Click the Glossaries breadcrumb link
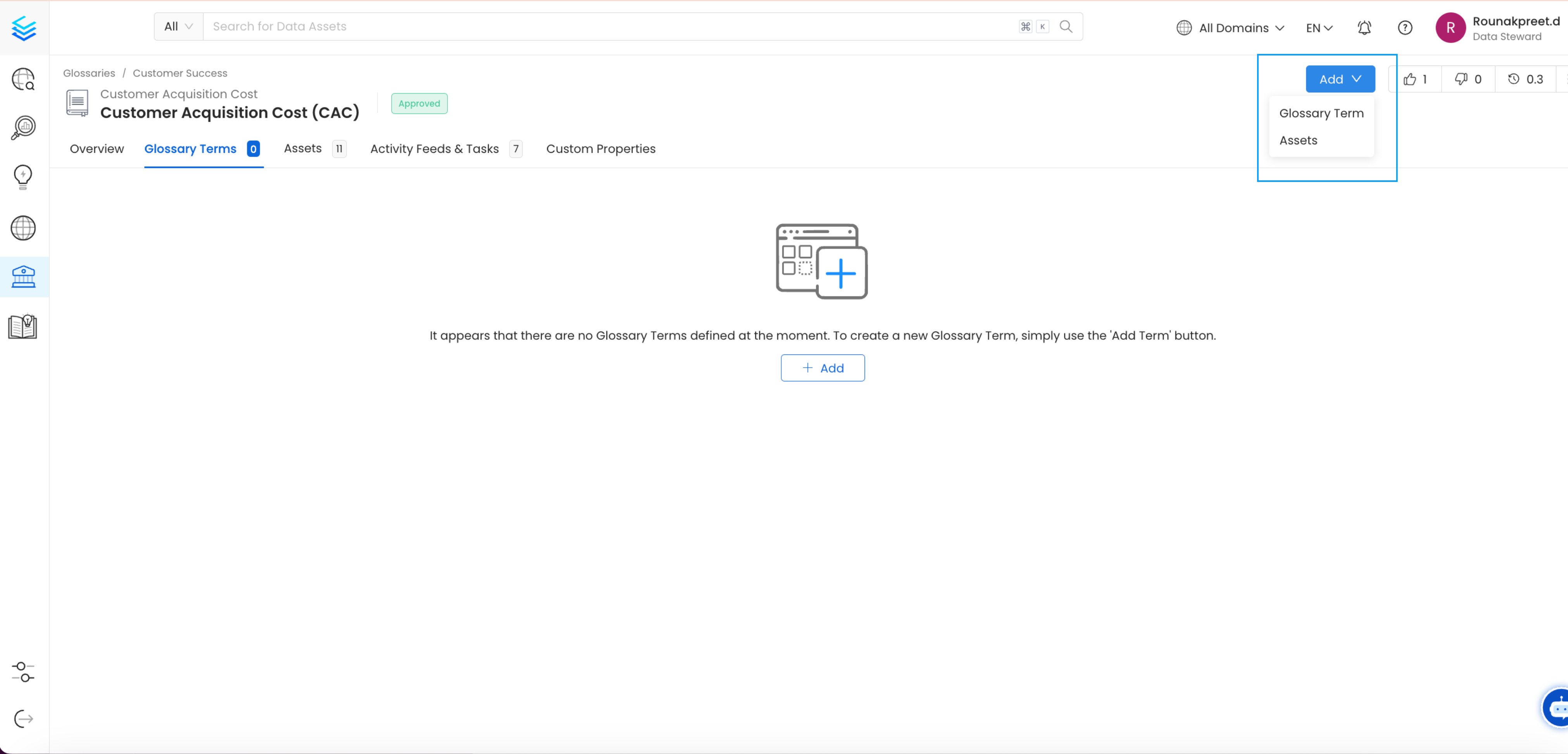The width and height of the screenshot is (1568, 754). (89, 73)
